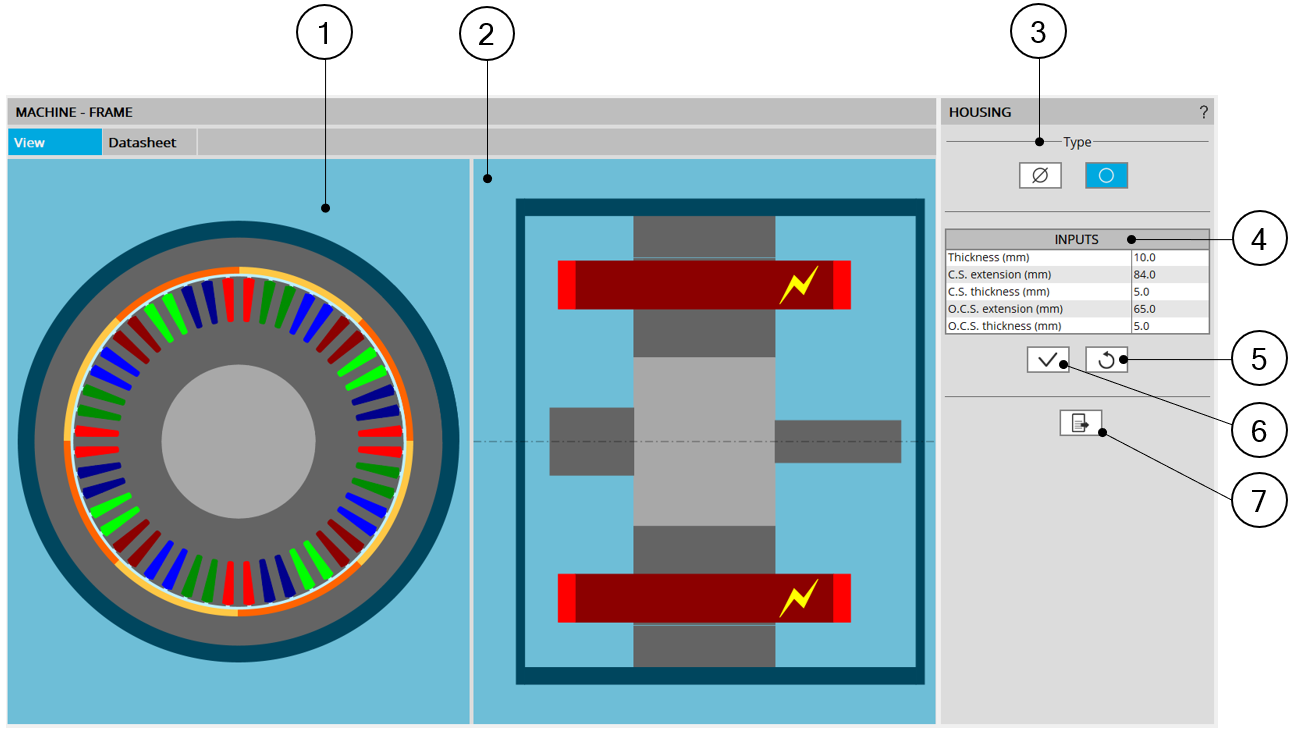
Task: Click the INPUTS table header
Action: point(1076,239)
